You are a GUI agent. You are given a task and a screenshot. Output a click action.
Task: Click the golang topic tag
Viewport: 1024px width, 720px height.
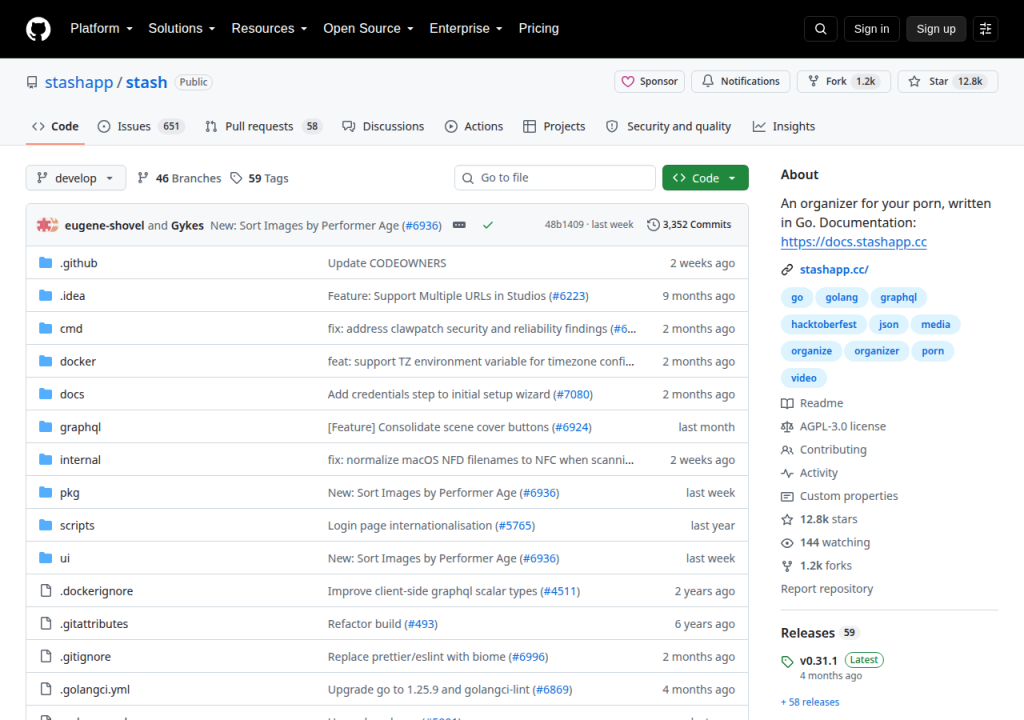(841, 297)
